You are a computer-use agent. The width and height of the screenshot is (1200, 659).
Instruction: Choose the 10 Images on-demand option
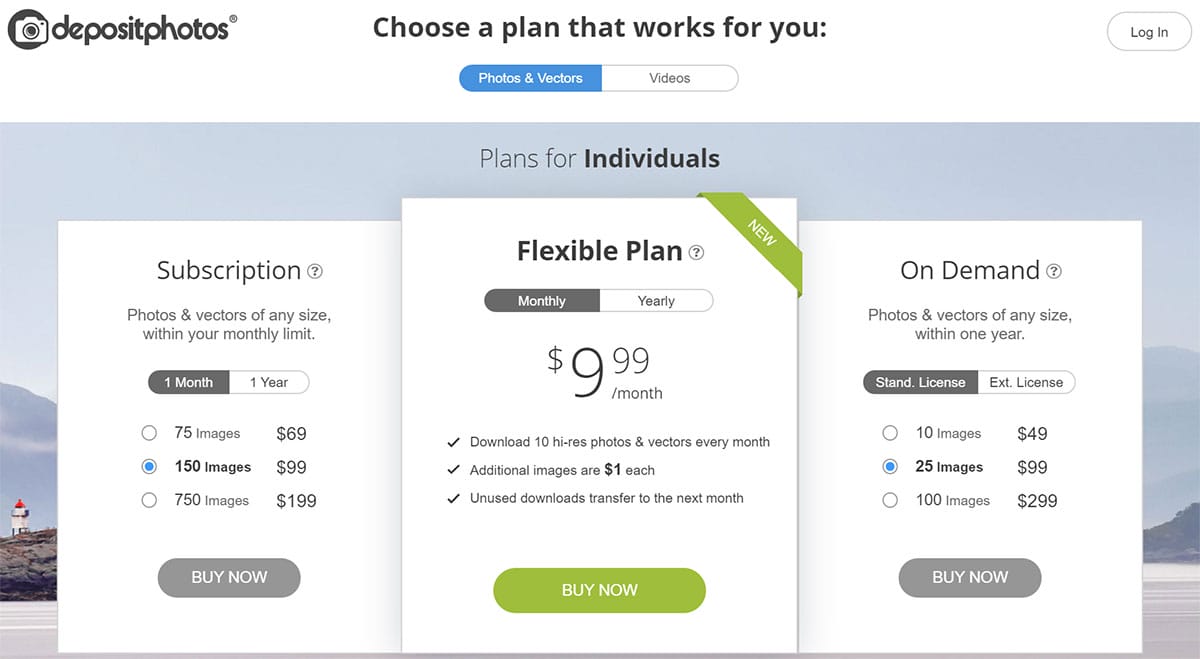[890, 434]
